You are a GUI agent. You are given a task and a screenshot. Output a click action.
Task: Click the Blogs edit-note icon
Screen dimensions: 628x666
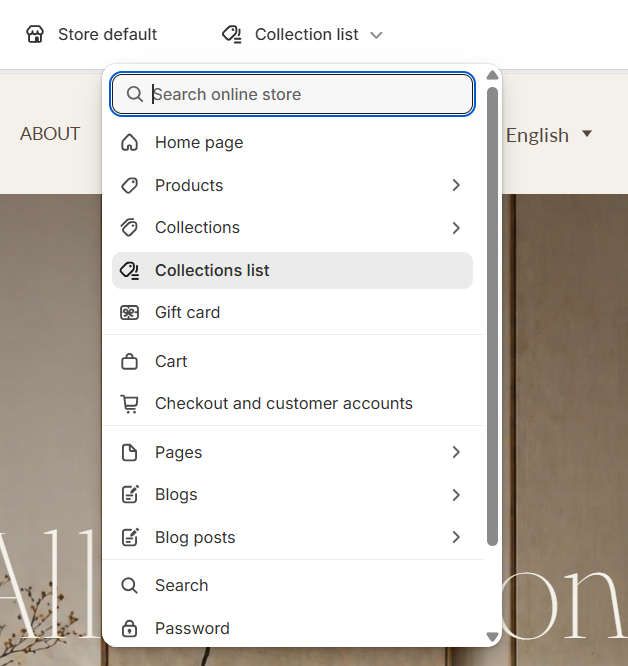coord(130,495)
